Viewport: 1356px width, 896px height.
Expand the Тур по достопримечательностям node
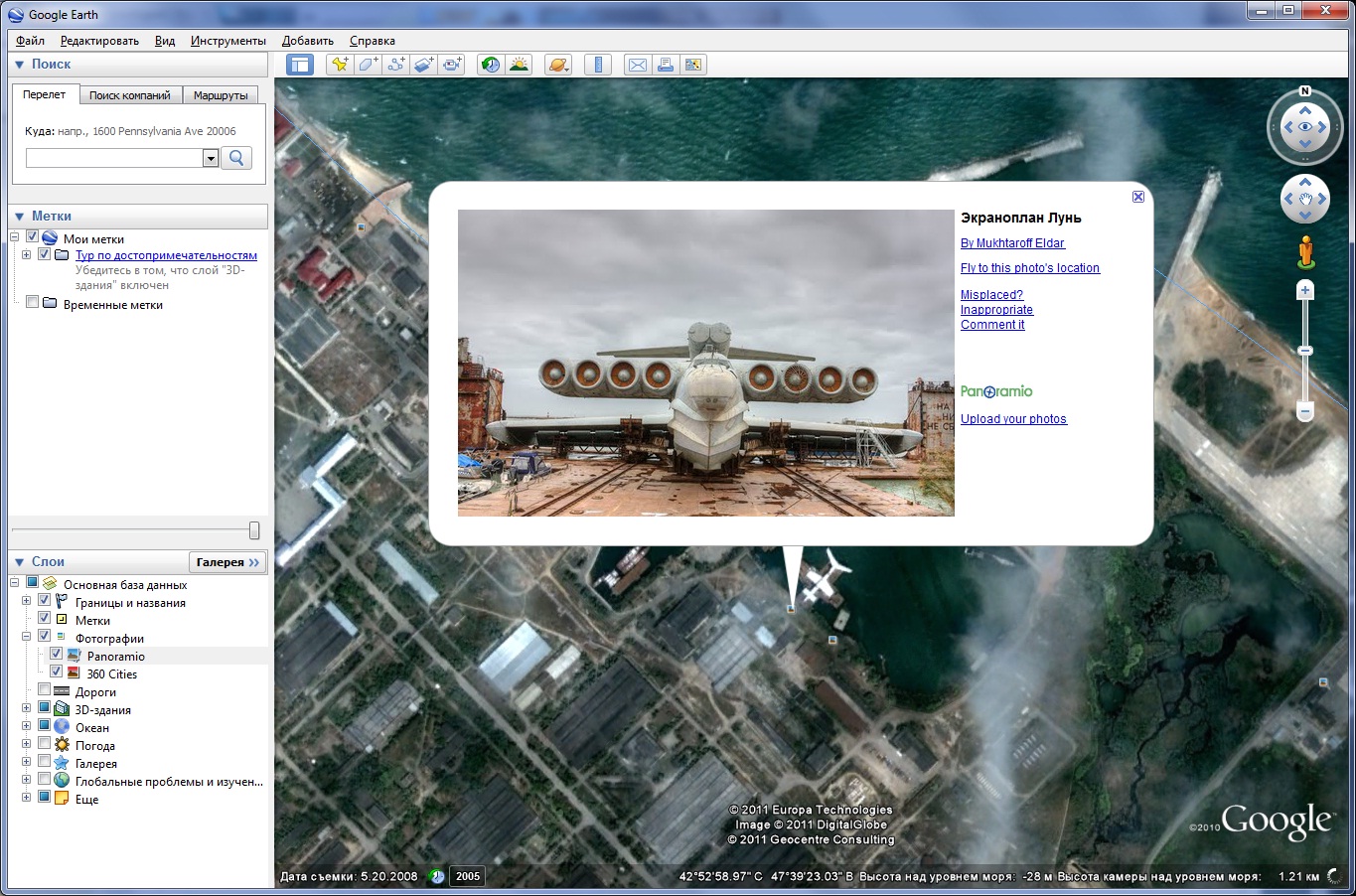point(27,254)
